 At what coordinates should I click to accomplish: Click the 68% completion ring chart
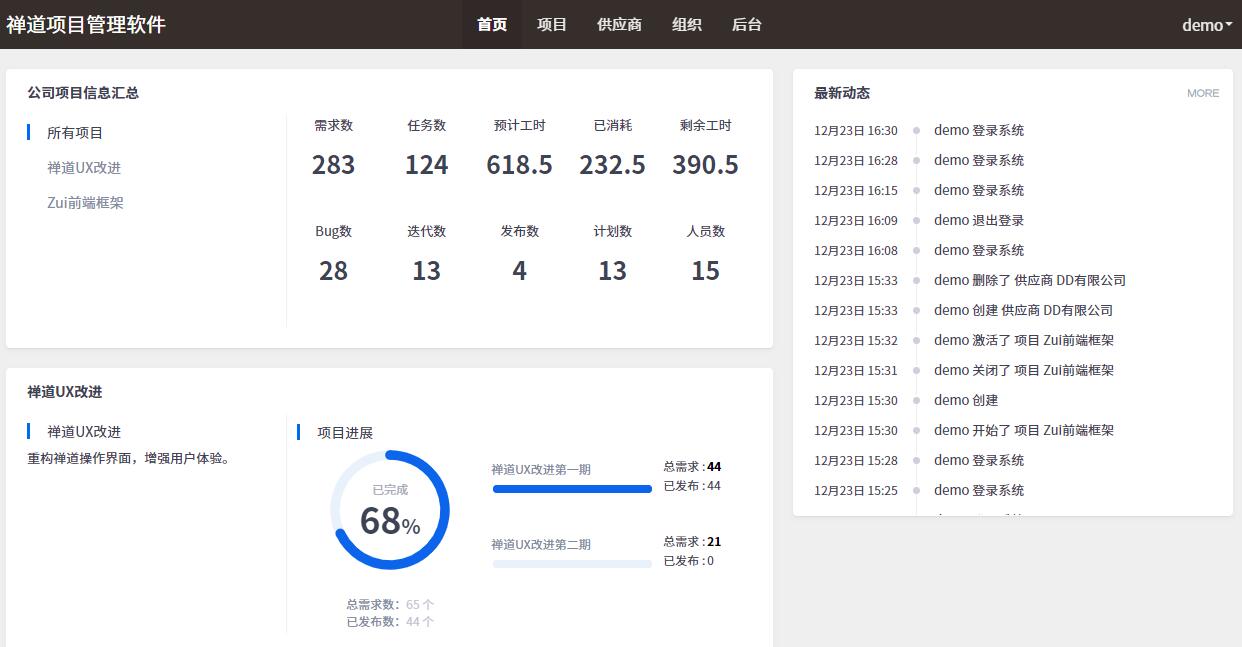coord(390,510)
